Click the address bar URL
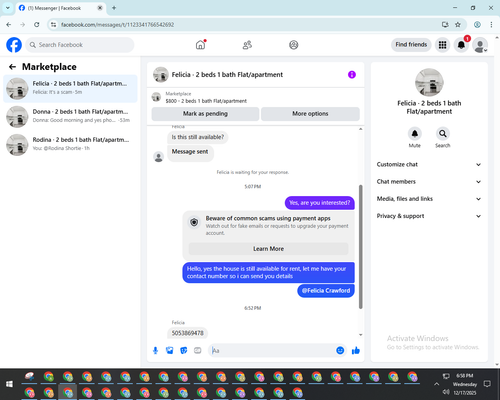The image size is (500, 400). [x=117, y=25]
